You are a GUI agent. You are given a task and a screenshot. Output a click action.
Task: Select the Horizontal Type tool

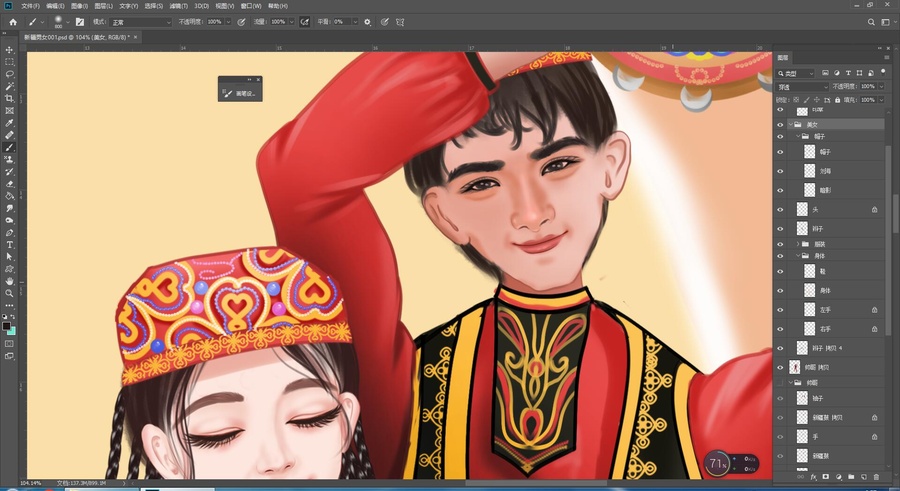(9, 245)
